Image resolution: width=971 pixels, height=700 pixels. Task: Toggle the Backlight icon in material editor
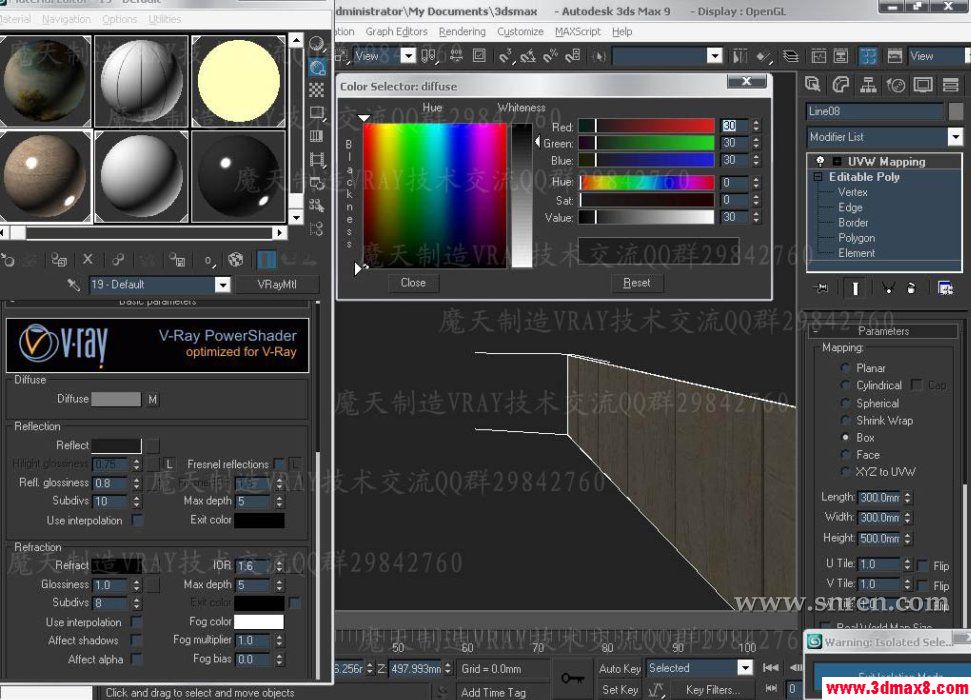(x=317, y=68)
